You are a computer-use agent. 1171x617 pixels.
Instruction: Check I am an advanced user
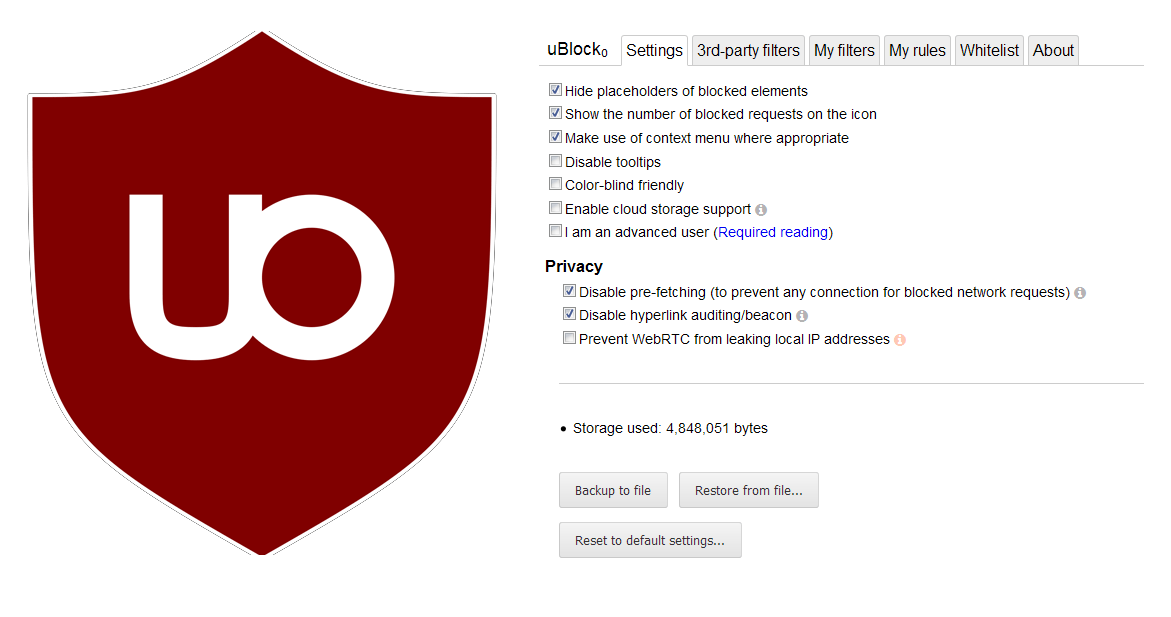555,230
